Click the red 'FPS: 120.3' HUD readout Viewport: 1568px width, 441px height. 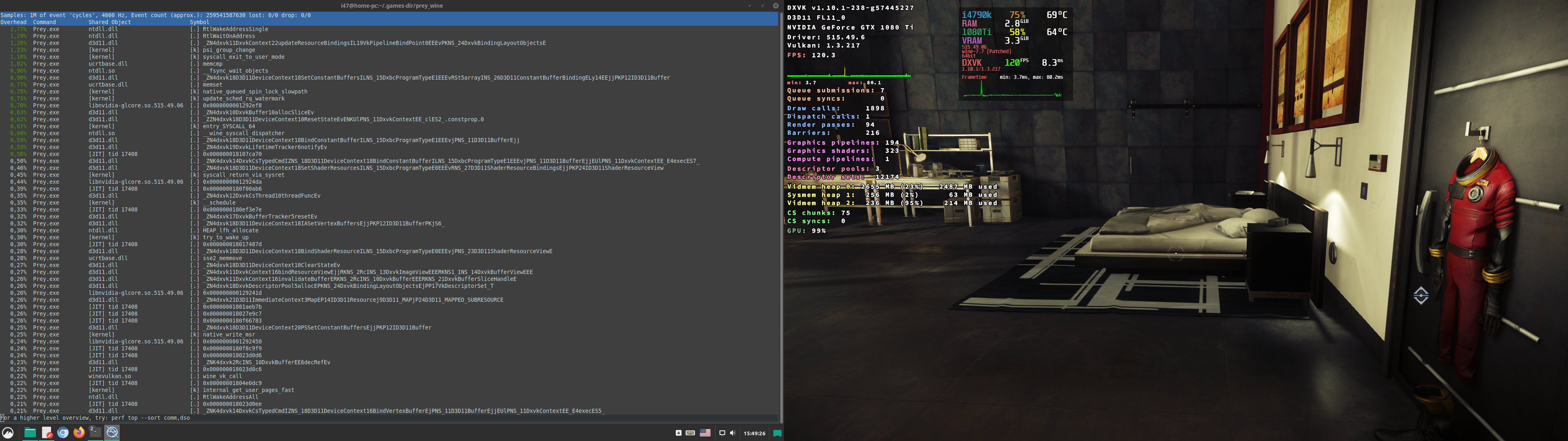pos(811,56)
